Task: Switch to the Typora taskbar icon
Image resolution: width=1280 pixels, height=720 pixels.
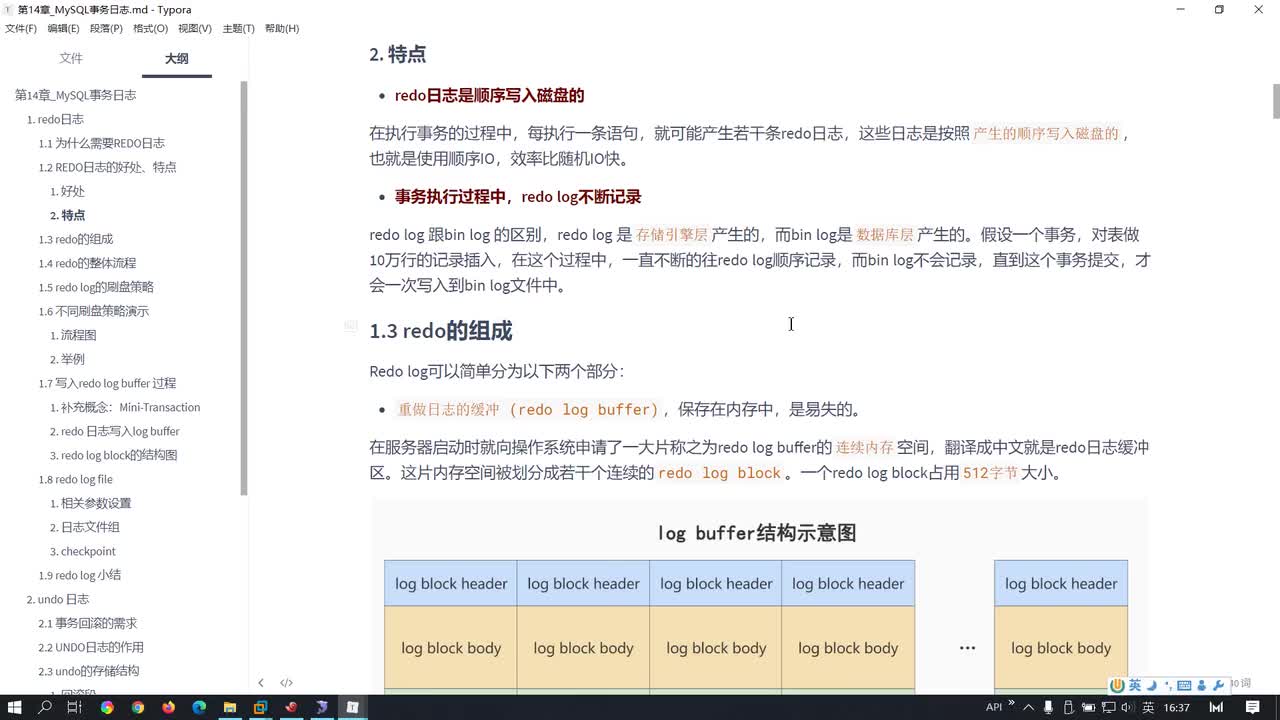Action: (352, 707)
